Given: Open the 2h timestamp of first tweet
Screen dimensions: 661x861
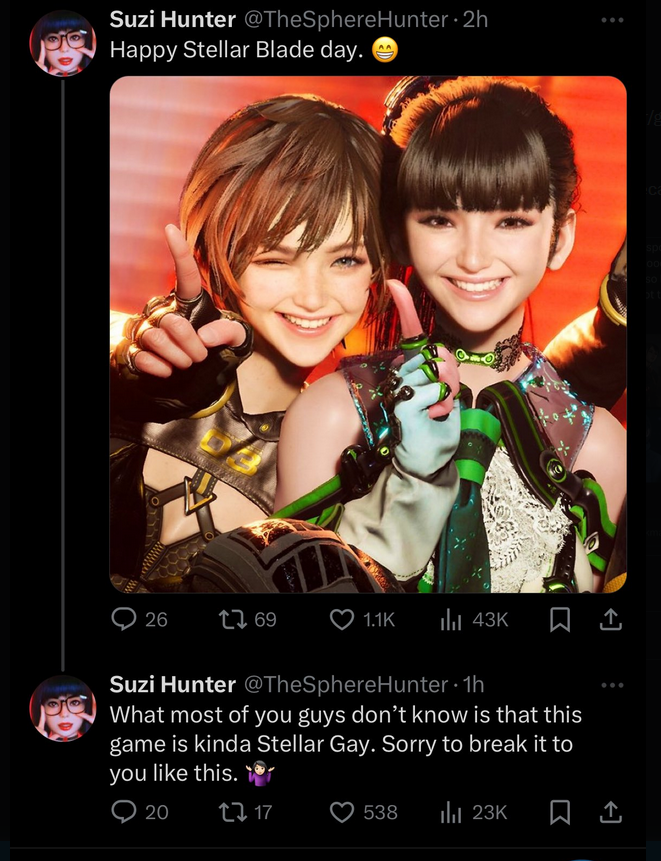Looking at the screenshot, I should click(x=475, y=20).
